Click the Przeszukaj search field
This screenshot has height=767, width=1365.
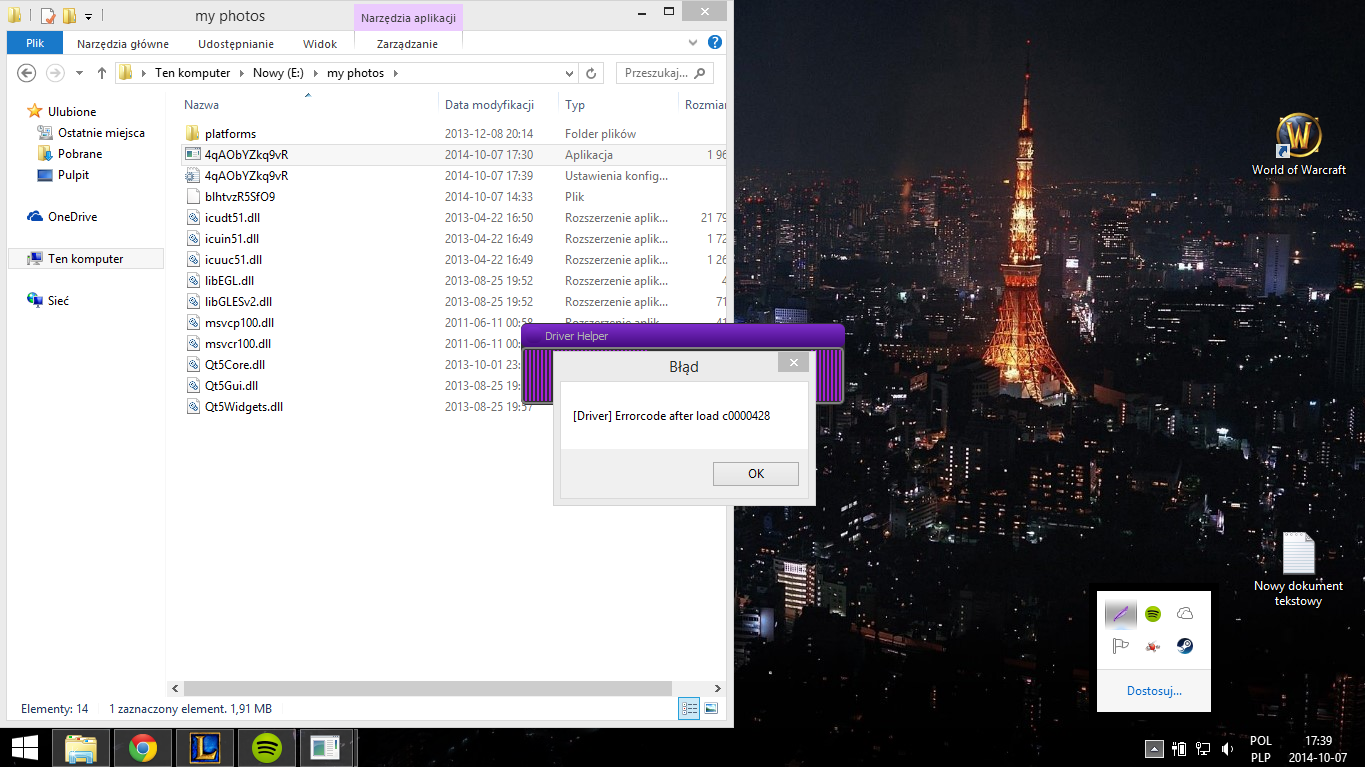pyautogui.click(x=664, y=73)
